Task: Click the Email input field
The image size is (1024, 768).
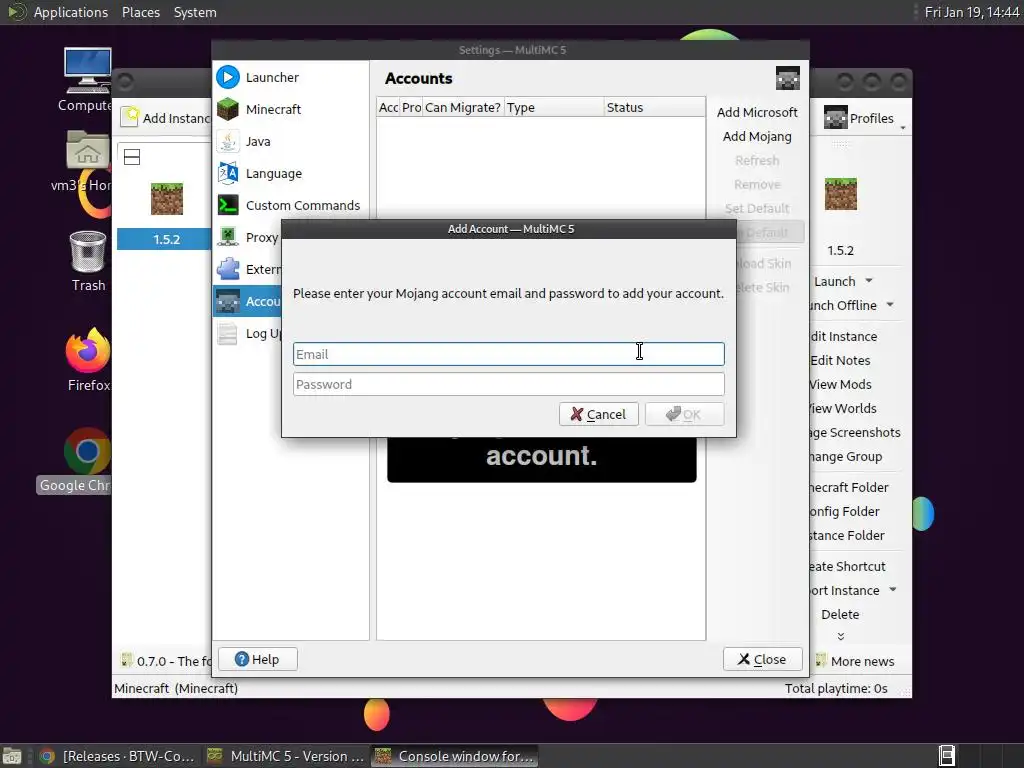Action: [509, 354]
